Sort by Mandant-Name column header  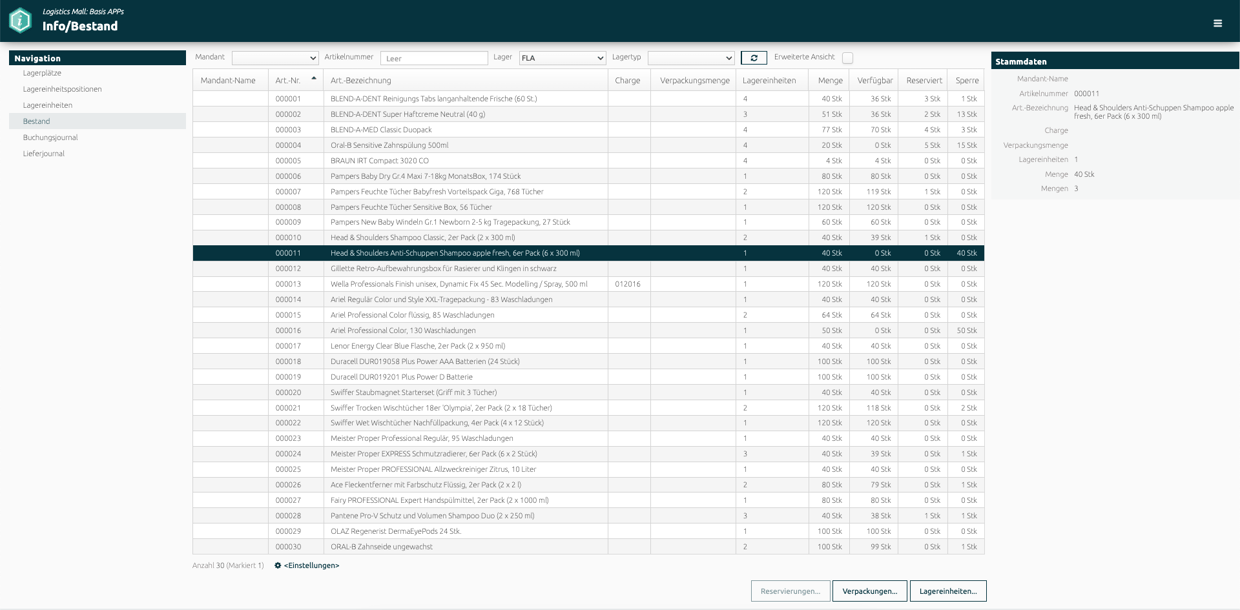click(230, 80)
